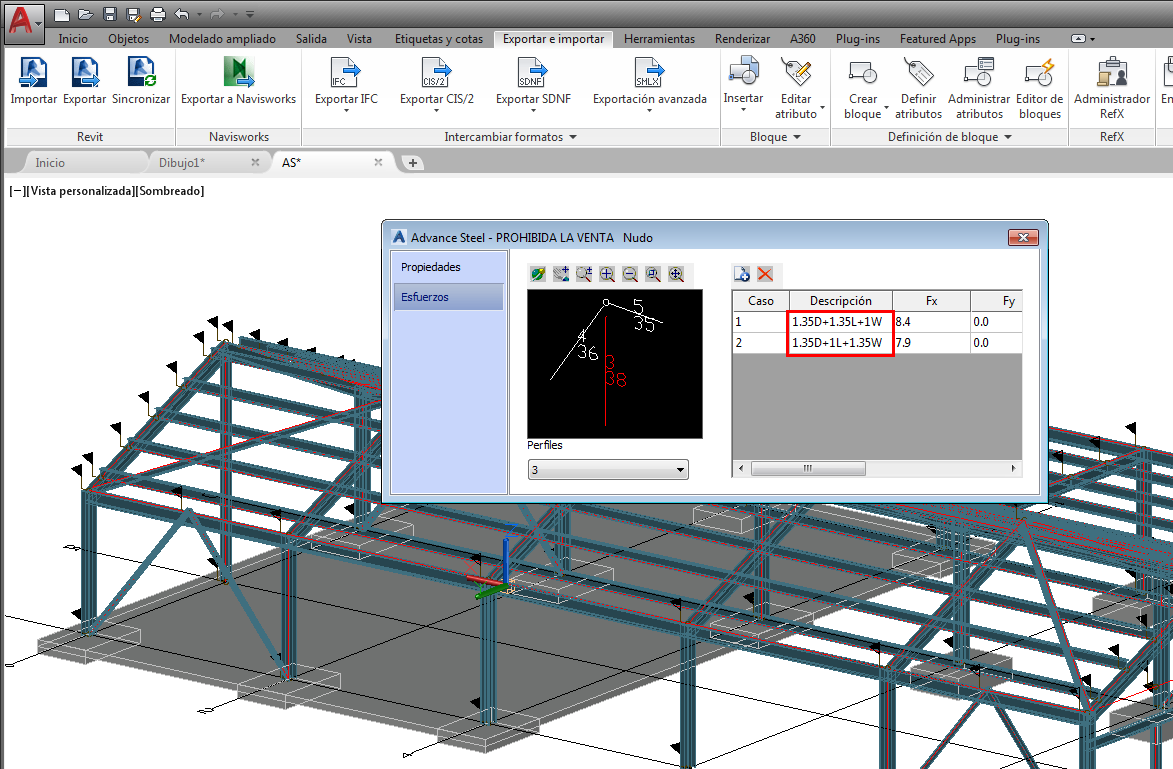Click the Exportar CIS/2 icon
This screenshot has width=1173, height=769.
[x=437, y=73]
